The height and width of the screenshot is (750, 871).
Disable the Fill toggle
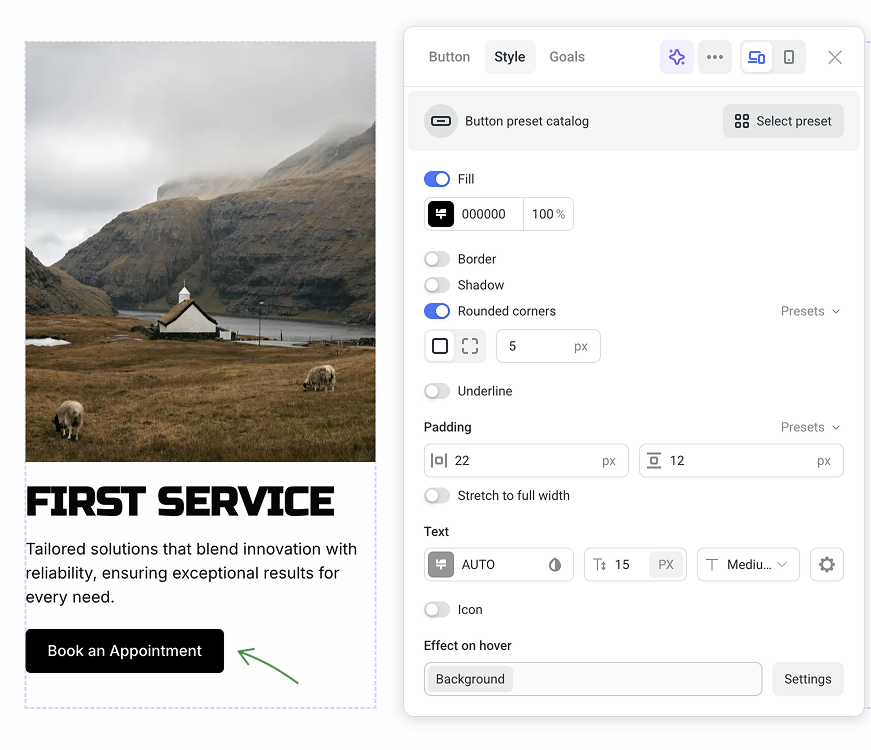pos(437,179)
